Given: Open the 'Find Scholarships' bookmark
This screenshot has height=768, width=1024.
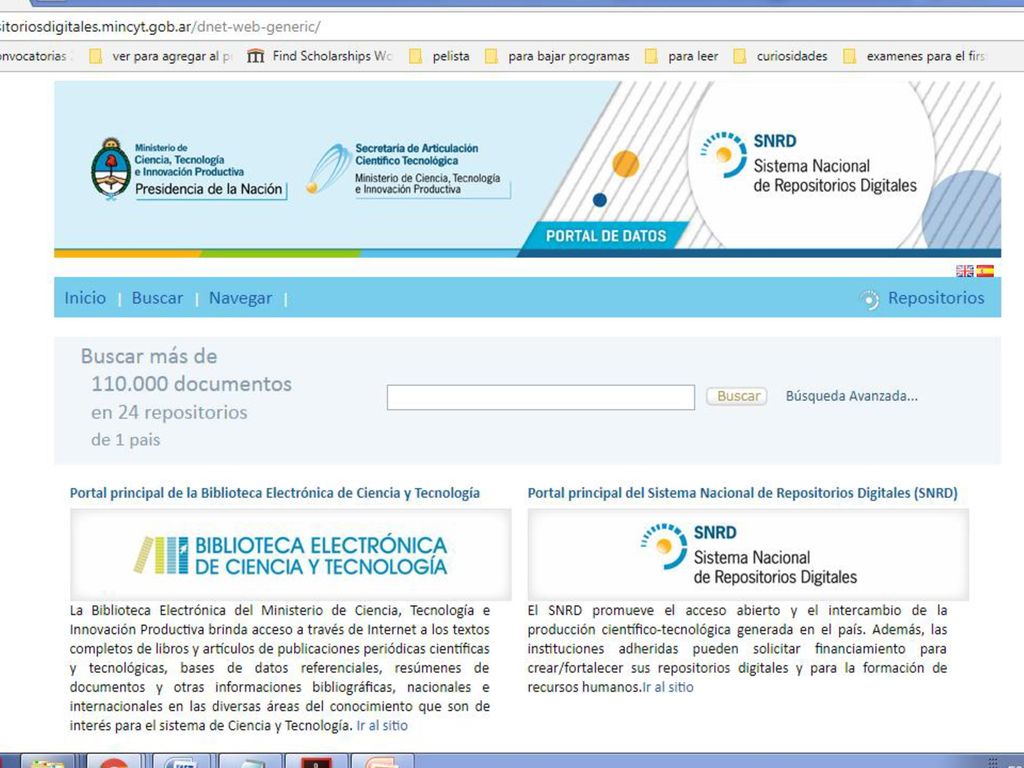Looking at the screenshot, I should click(x=319, y=56).
